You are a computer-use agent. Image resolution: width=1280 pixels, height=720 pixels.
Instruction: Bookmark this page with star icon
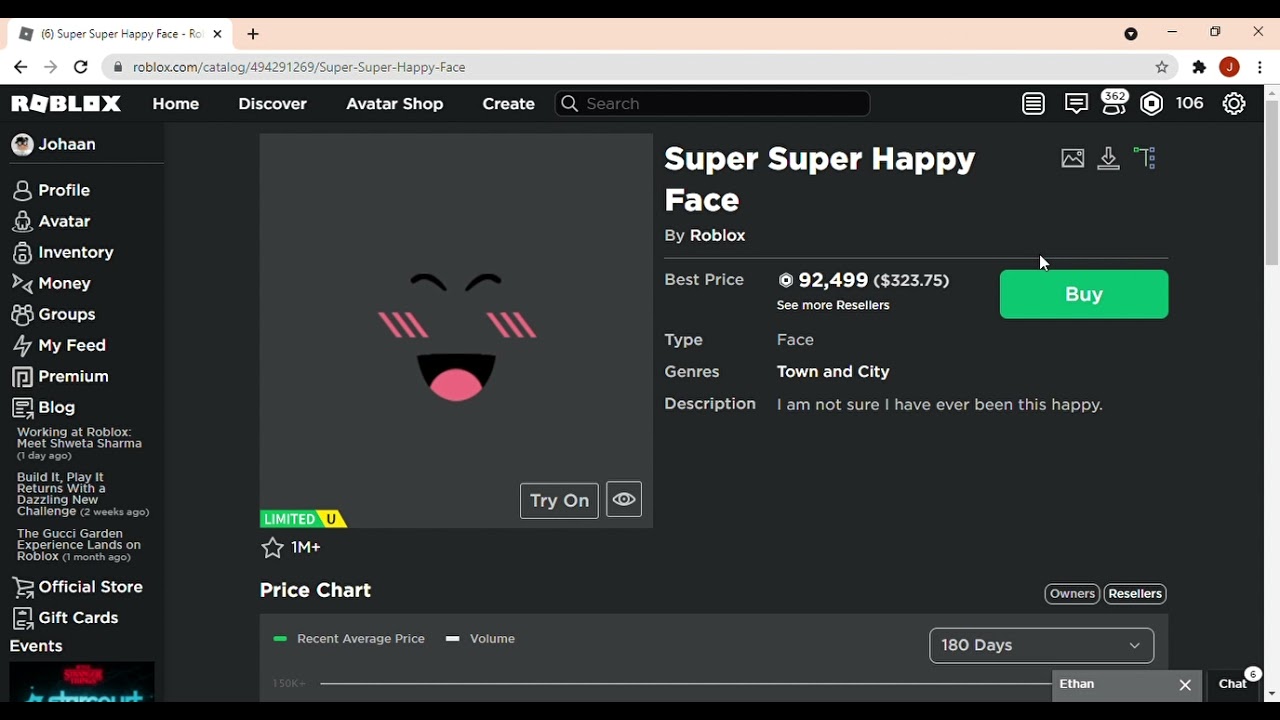click(x=1162, y=67)
